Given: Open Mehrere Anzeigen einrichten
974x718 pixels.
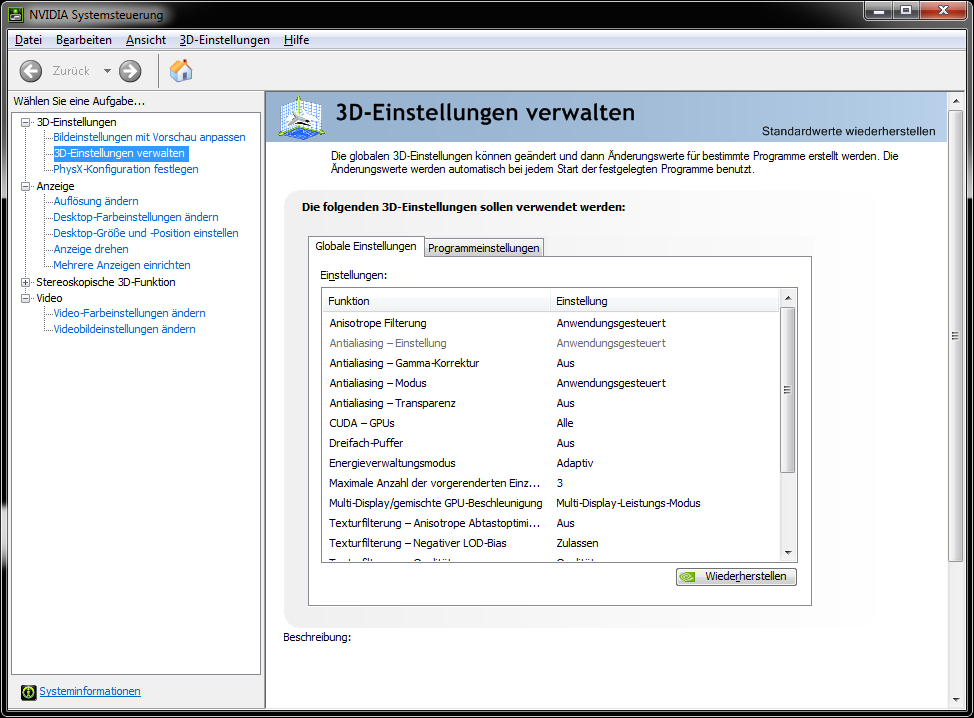Looking at the screenshot, I should 122,265.
